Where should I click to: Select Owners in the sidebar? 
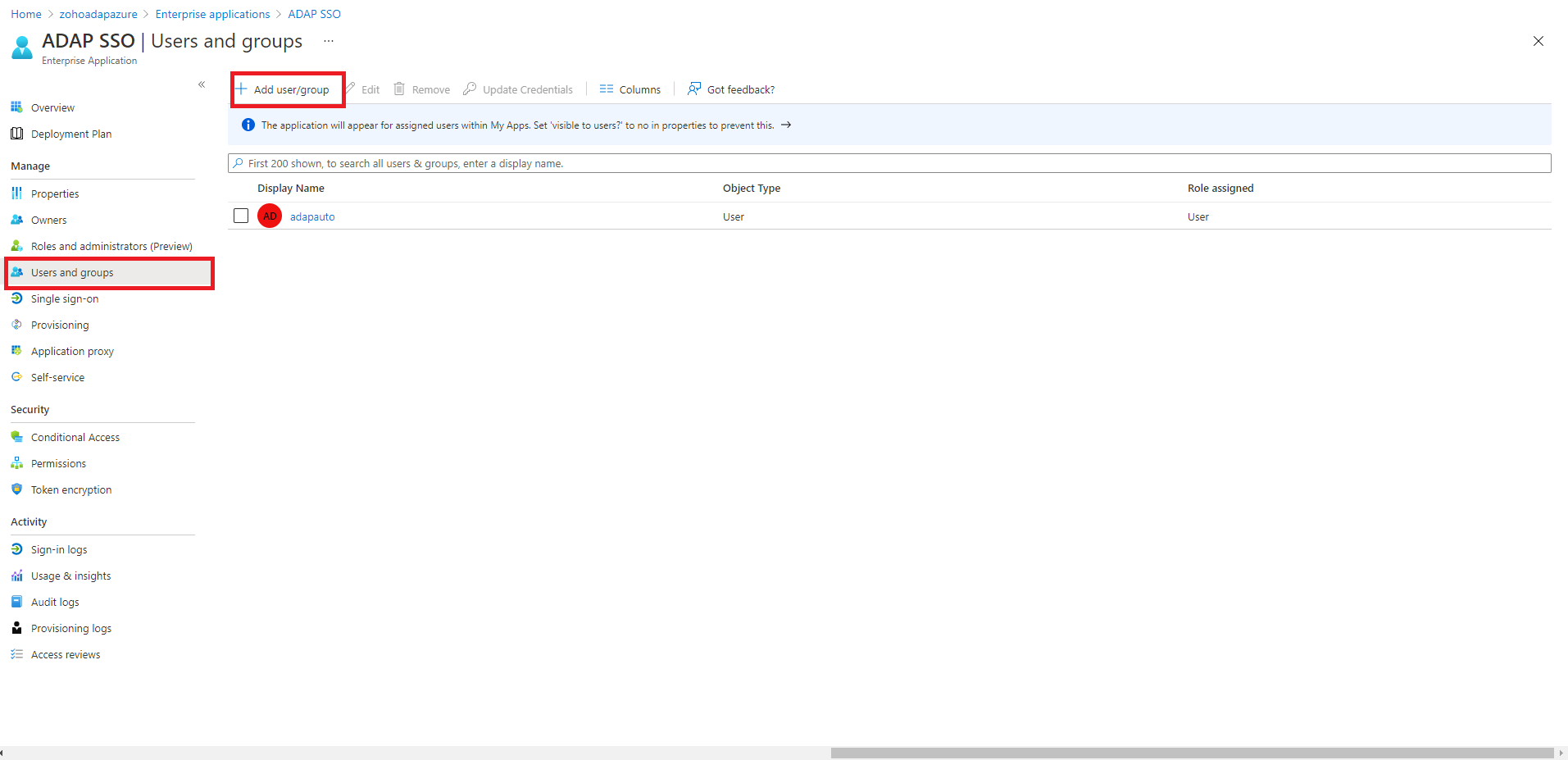coord(49,220)
